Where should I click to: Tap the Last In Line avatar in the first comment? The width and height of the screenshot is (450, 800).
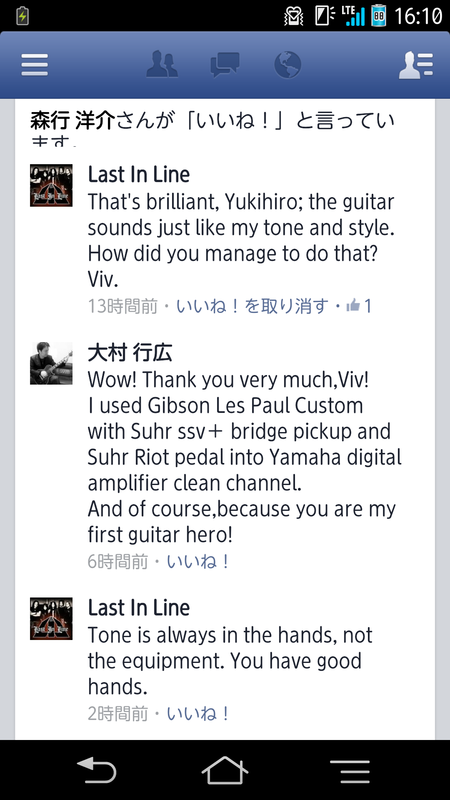pos(51,185)
